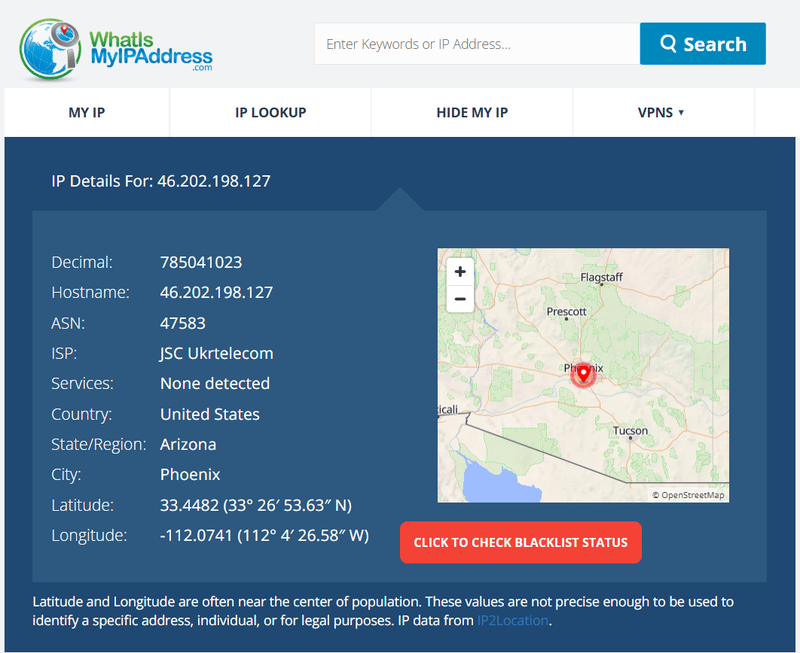Click the WhatIsMyIPAddress globe logo
The image size is (800, 653).
pyautogui.click(x=47, y=44)
